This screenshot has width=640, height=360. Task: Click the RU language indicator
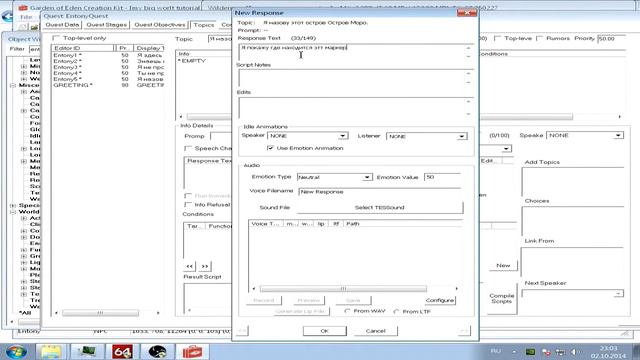[x=496, y=351]
